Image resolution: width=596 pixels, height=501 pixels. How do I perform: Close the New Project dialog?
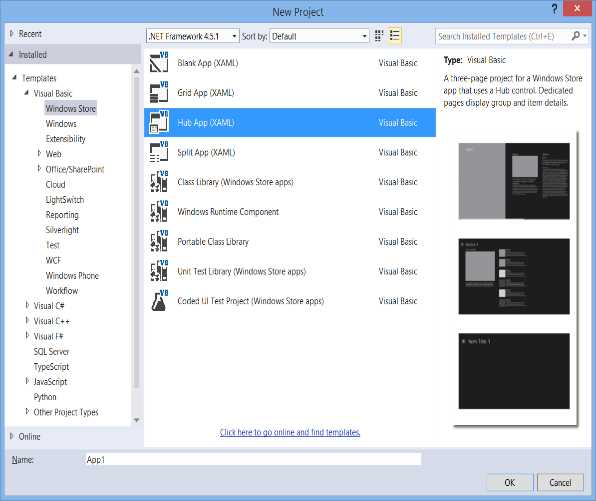coord(577,8)
